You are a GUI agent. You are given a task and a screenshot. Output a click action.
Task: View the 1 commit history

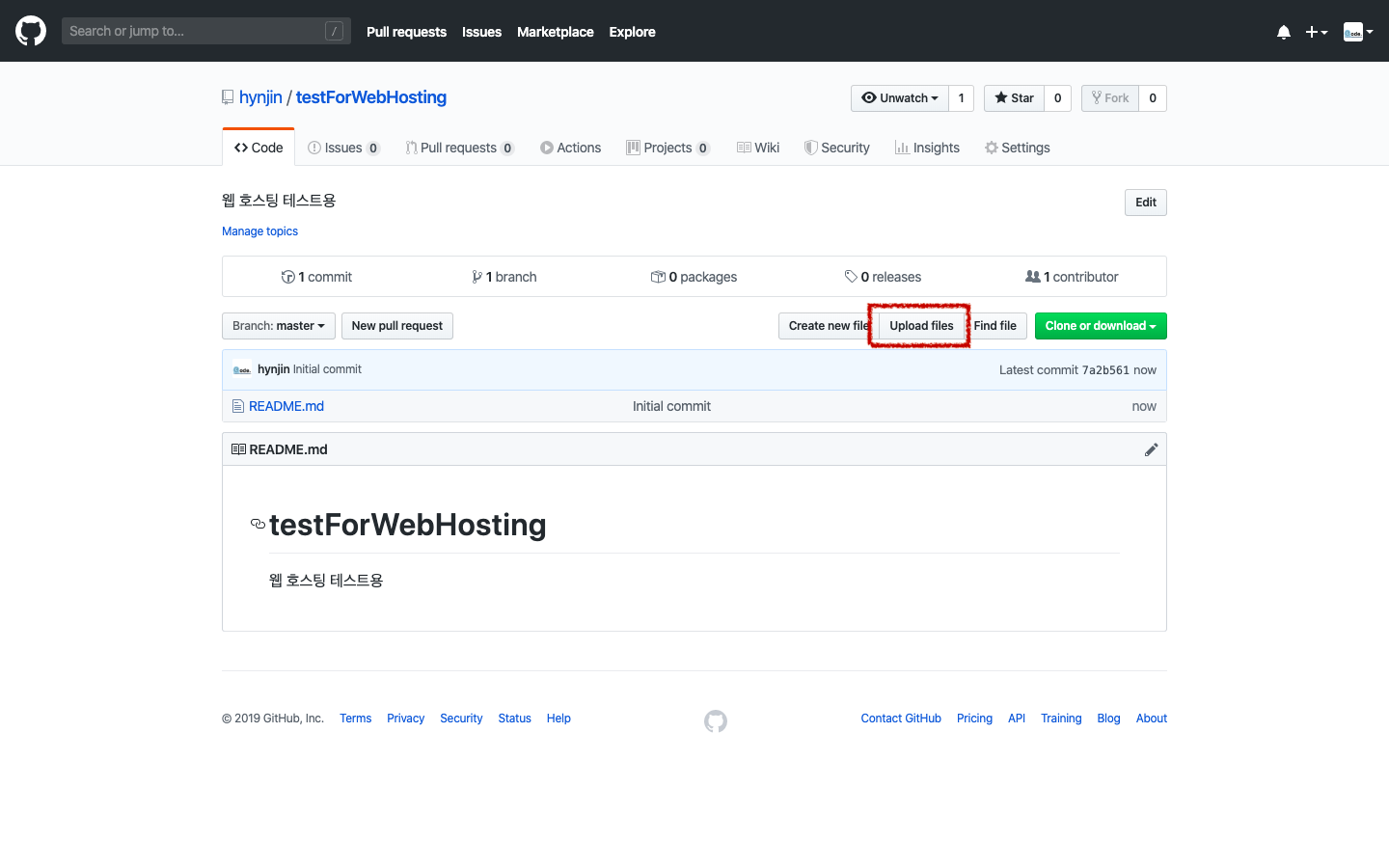[316, 277]
